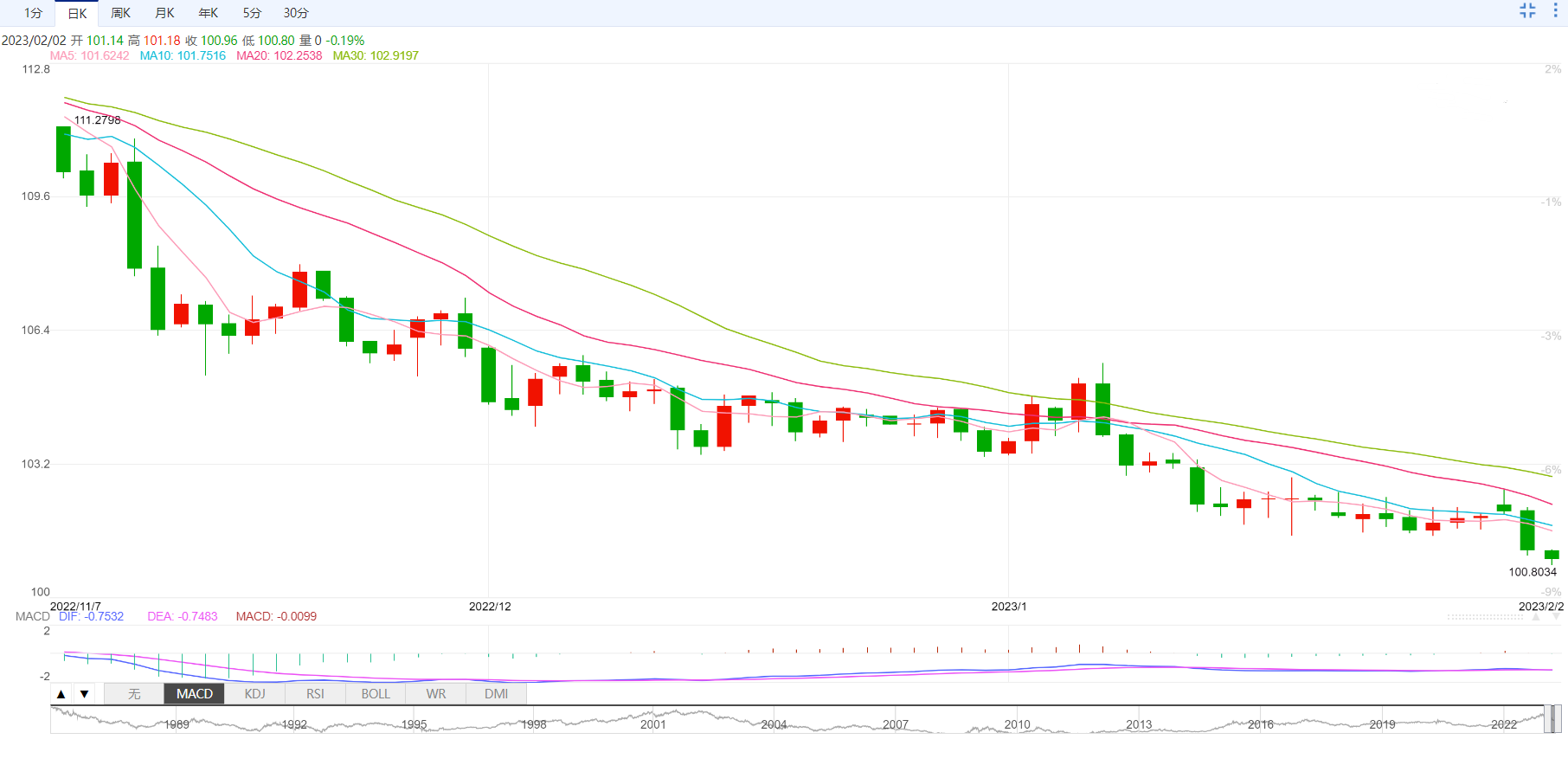
Task: Click the 2023/2/2 end date label
Action: (1541, 607)
